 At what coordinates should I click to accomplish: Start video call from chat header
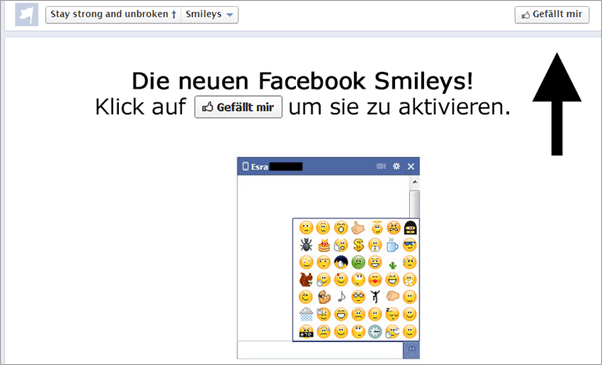pyautogui.click(x=381, y=166)
